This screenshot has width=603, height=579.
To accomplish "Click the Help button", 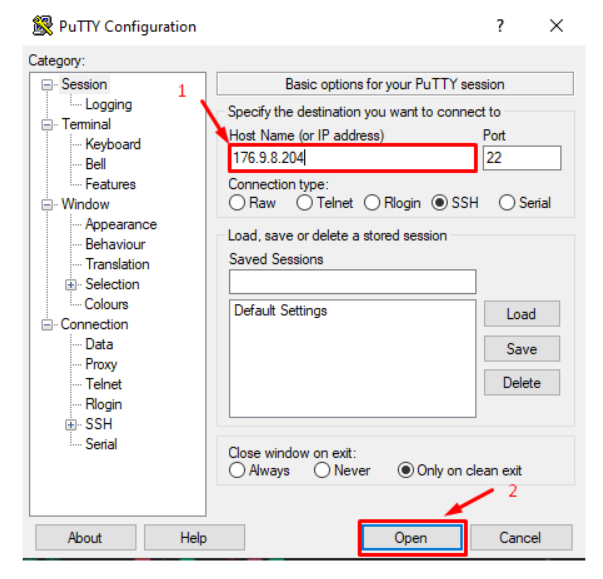I will coord(194,537).
